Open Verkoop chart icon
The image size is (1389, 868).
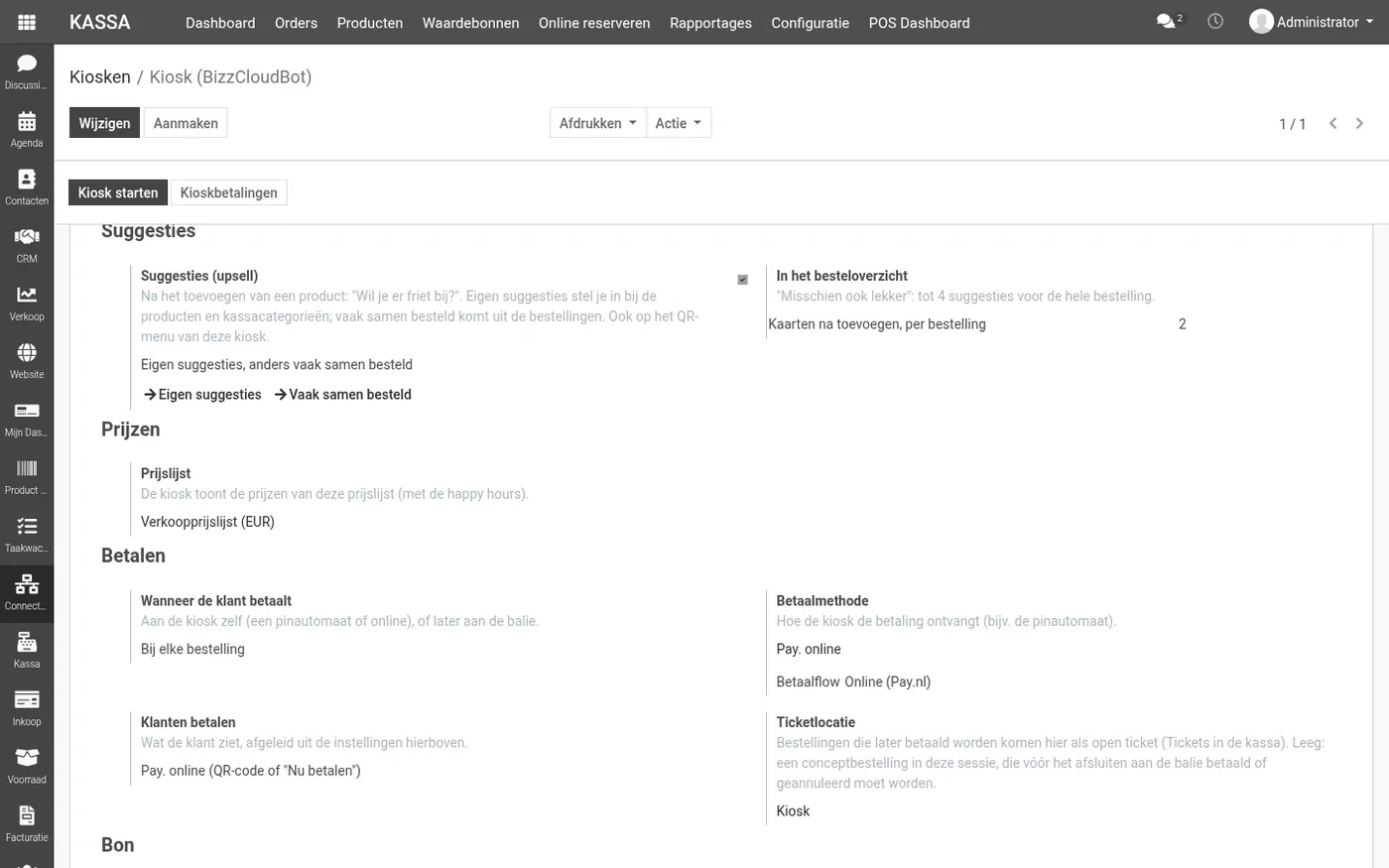tap(27, 304)
